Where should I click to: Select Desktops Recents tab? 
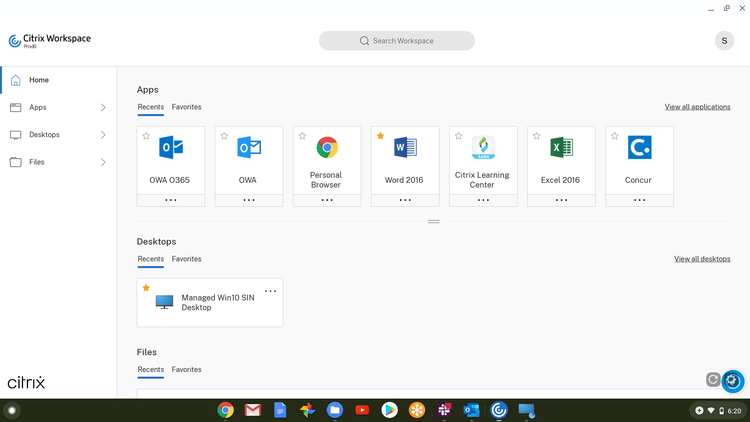(x=151, y=259)
